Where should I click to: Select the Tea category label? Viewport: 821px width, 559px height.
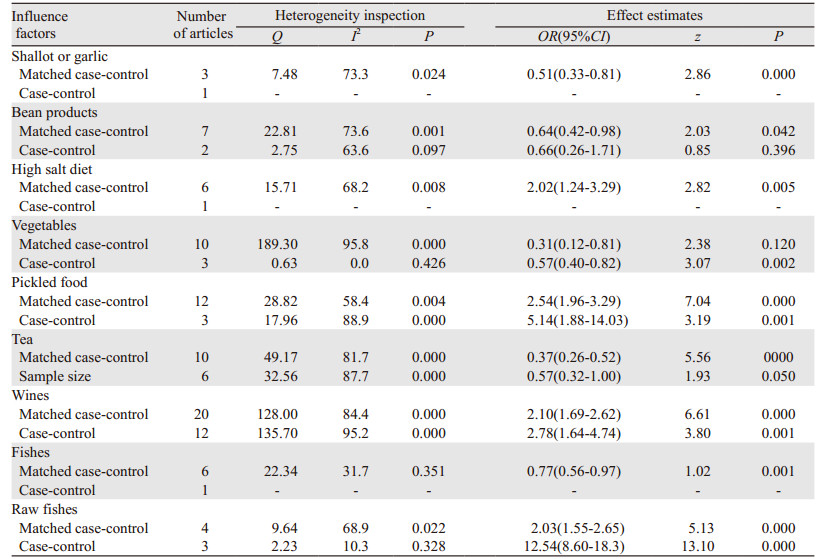coord(22,340)
